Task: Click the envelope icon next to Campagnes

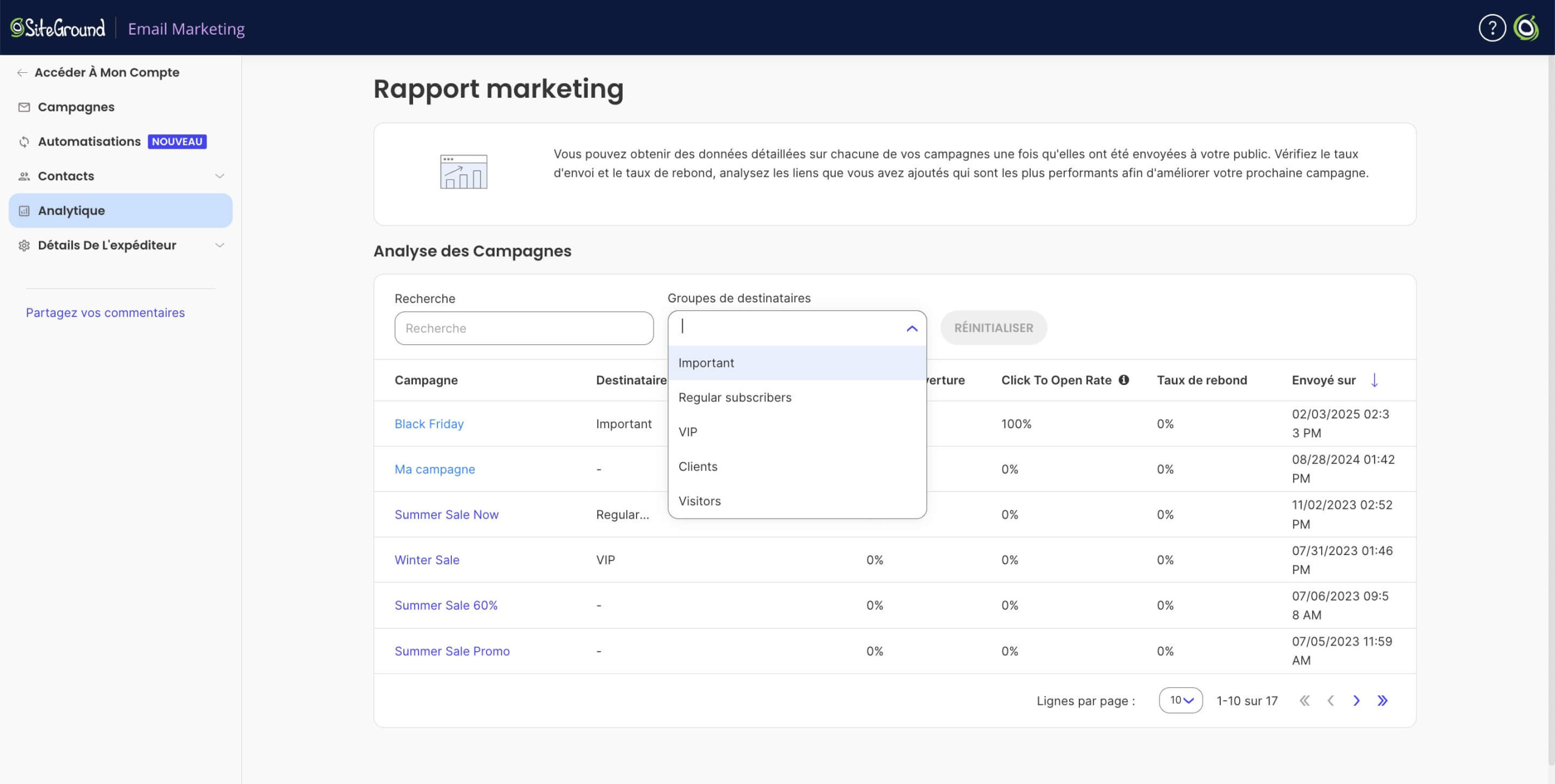Action: (x=24, y=107)
